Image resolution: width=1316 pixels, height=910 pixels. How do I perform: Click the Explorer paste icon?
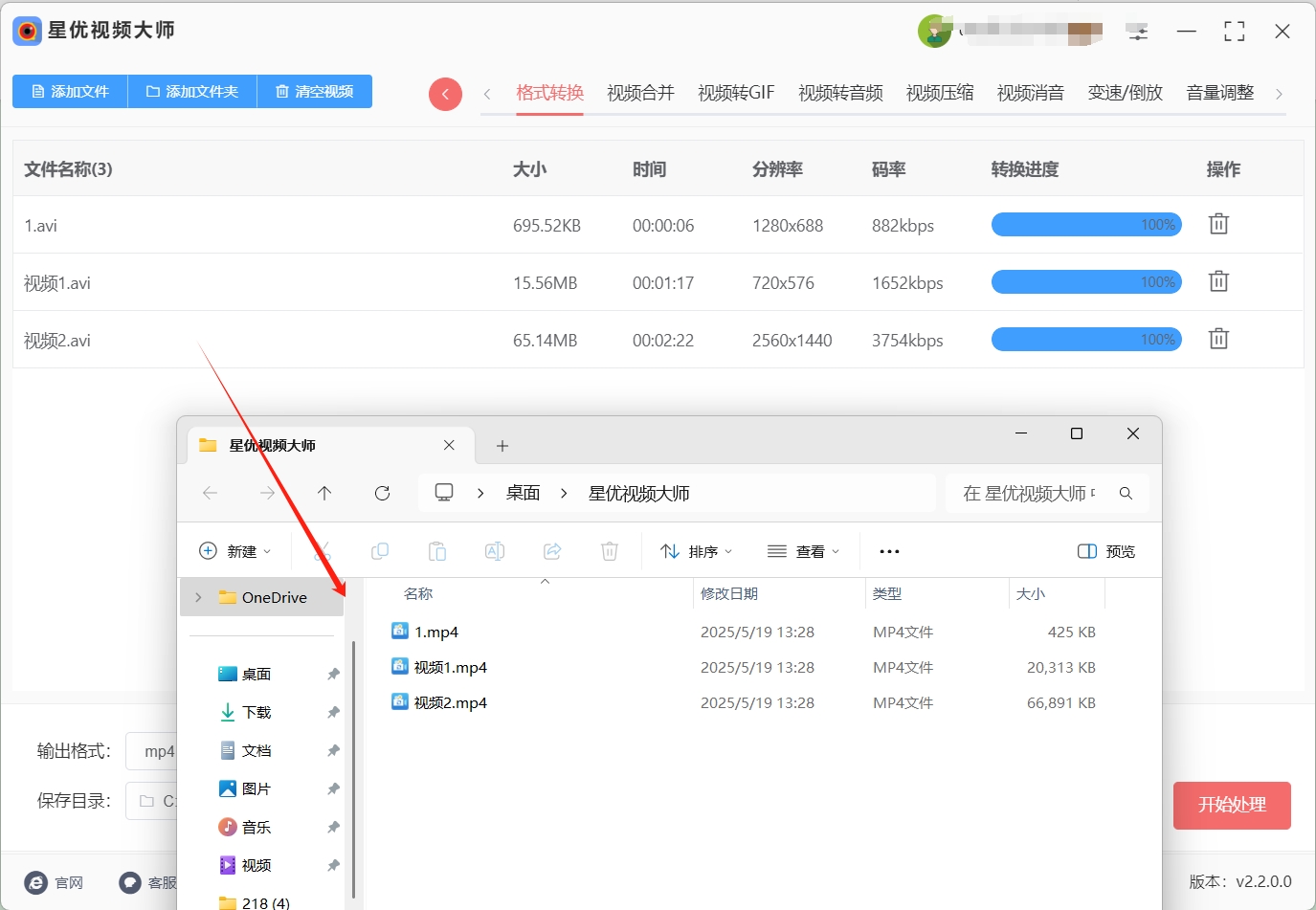coord(437,551)
